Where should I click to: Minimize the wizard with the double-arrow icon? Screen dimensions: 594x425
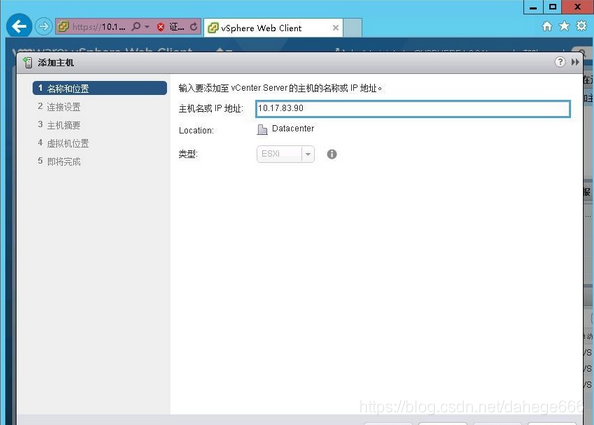(575, 62)
